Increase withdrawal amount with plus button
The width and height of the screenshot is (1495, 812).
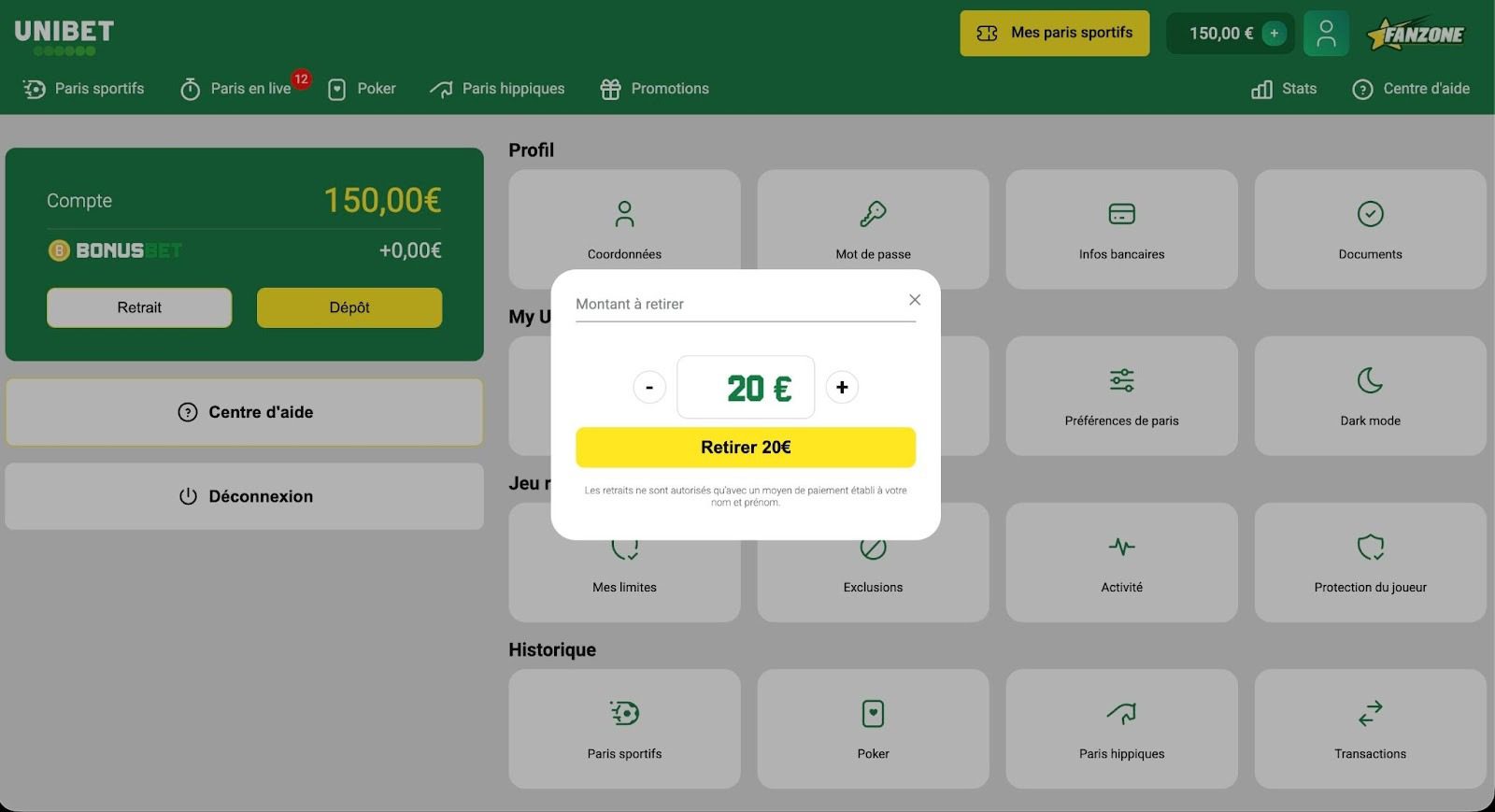(x=842, y=387)
